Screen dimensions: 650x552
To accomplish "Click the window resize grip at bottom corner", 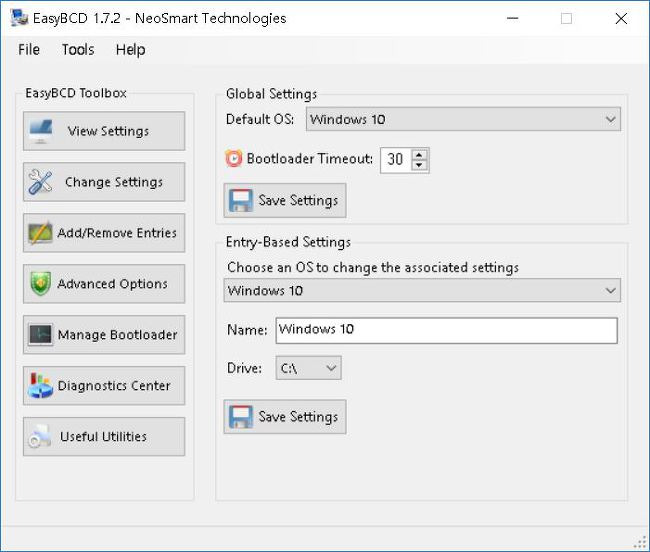I will click(641, 542).
